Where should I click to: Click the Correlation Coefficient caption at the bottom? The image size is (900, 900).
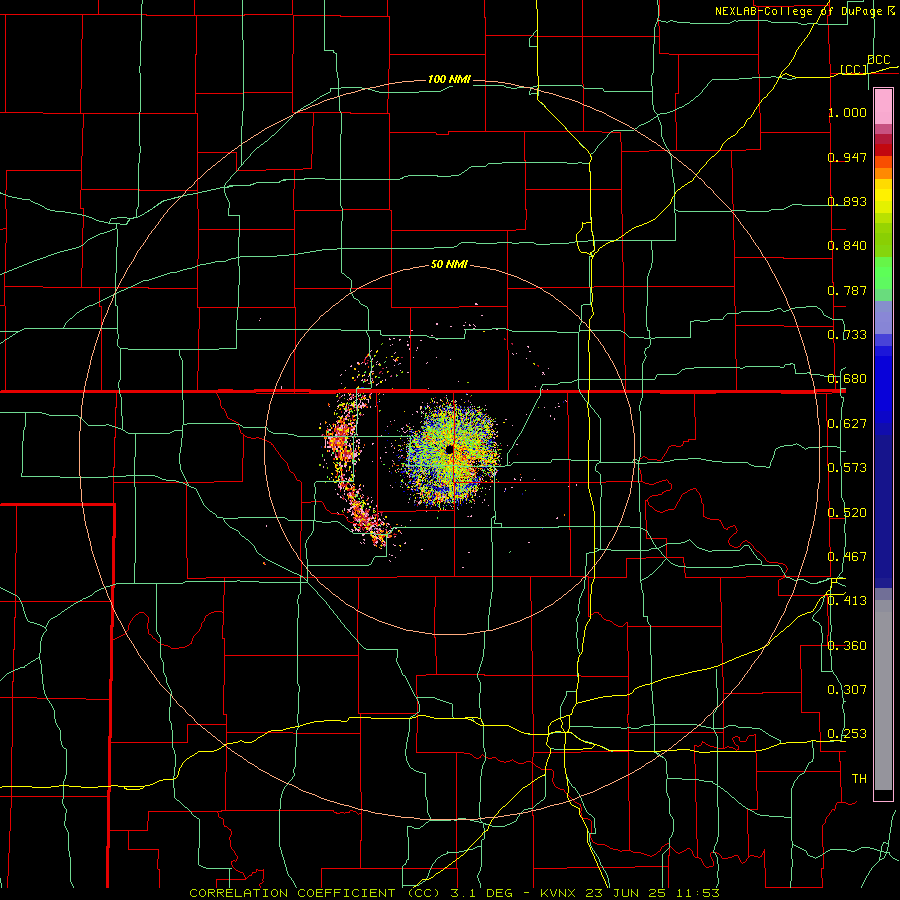point(454,893)
